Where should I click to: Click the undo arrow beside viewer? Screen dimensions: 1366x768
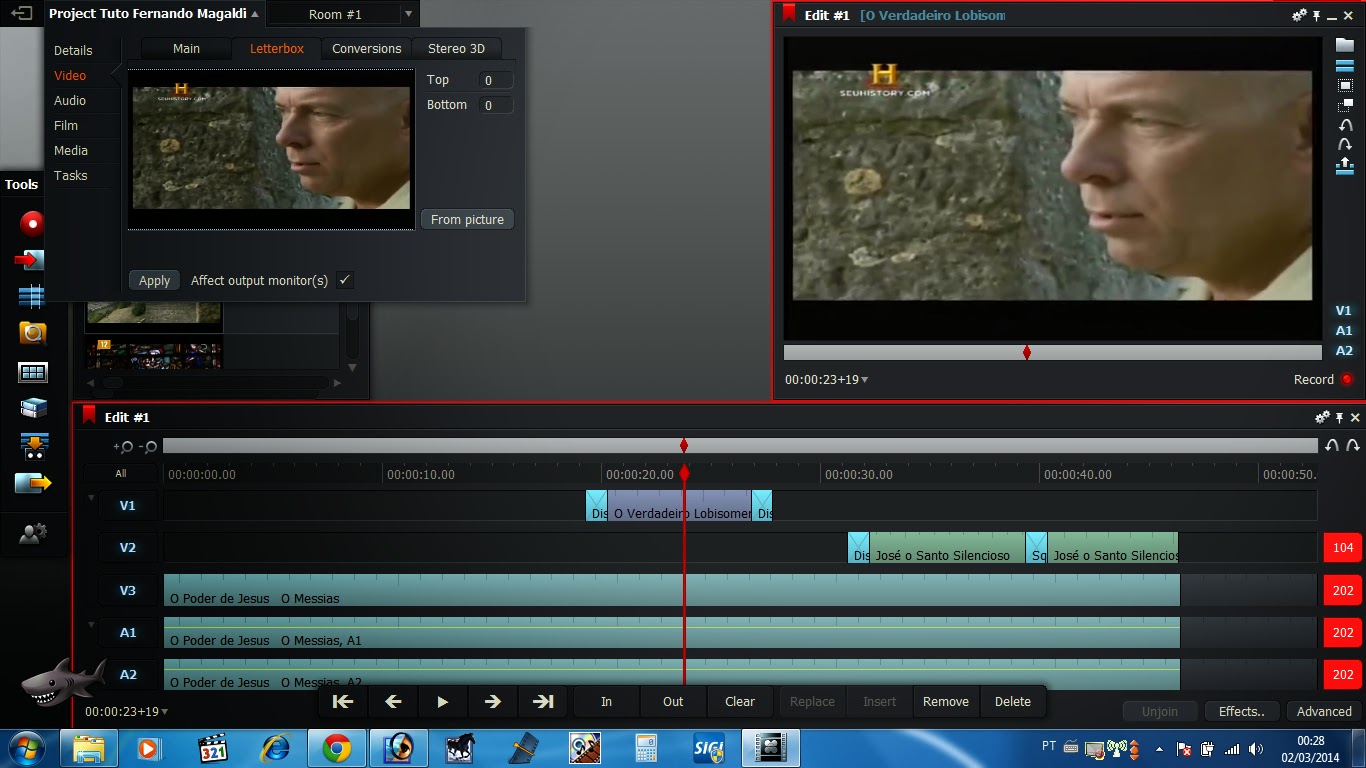1345,126
